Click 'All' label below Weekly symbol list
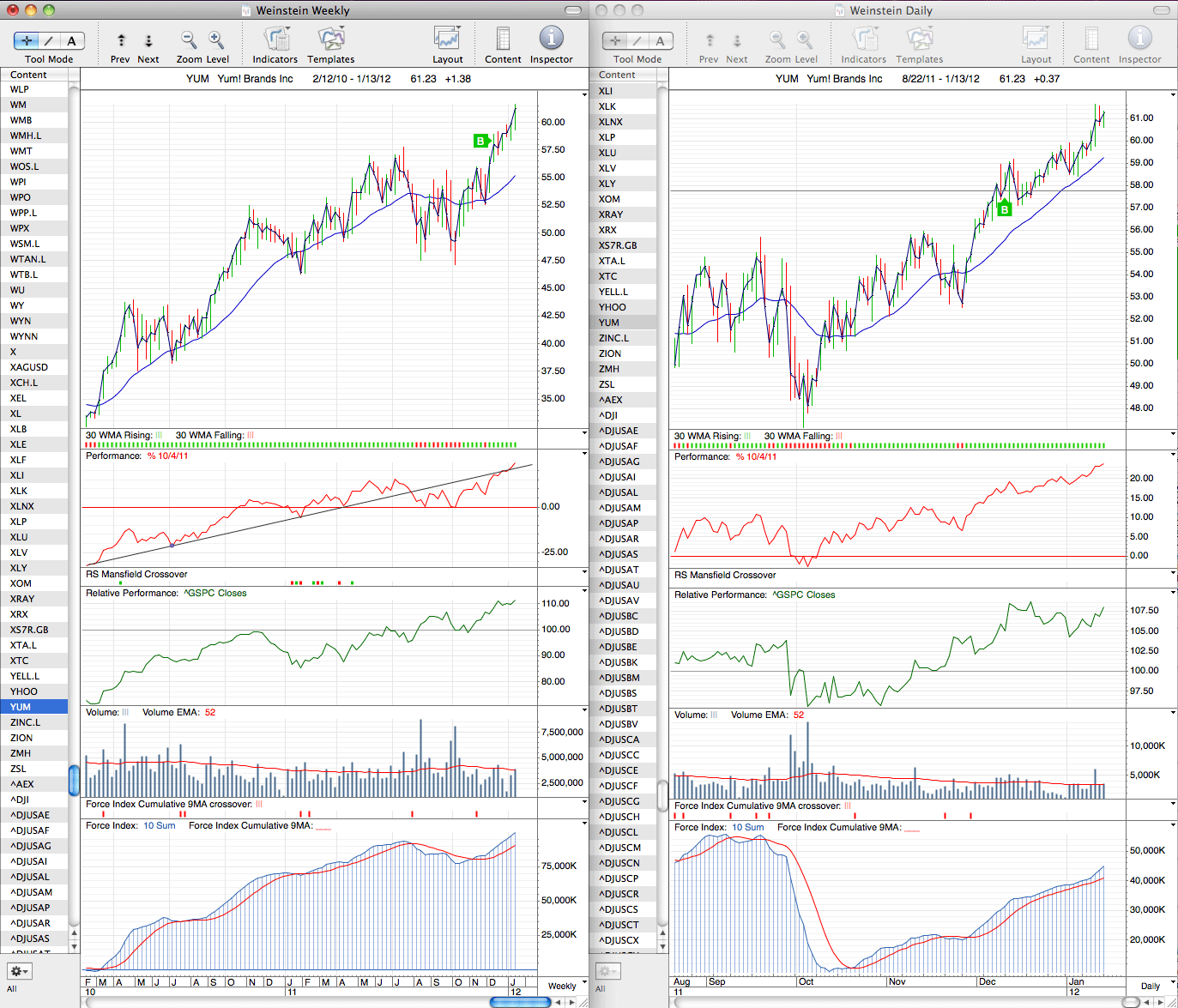The image size is (1178, 1008). point(12,989)
